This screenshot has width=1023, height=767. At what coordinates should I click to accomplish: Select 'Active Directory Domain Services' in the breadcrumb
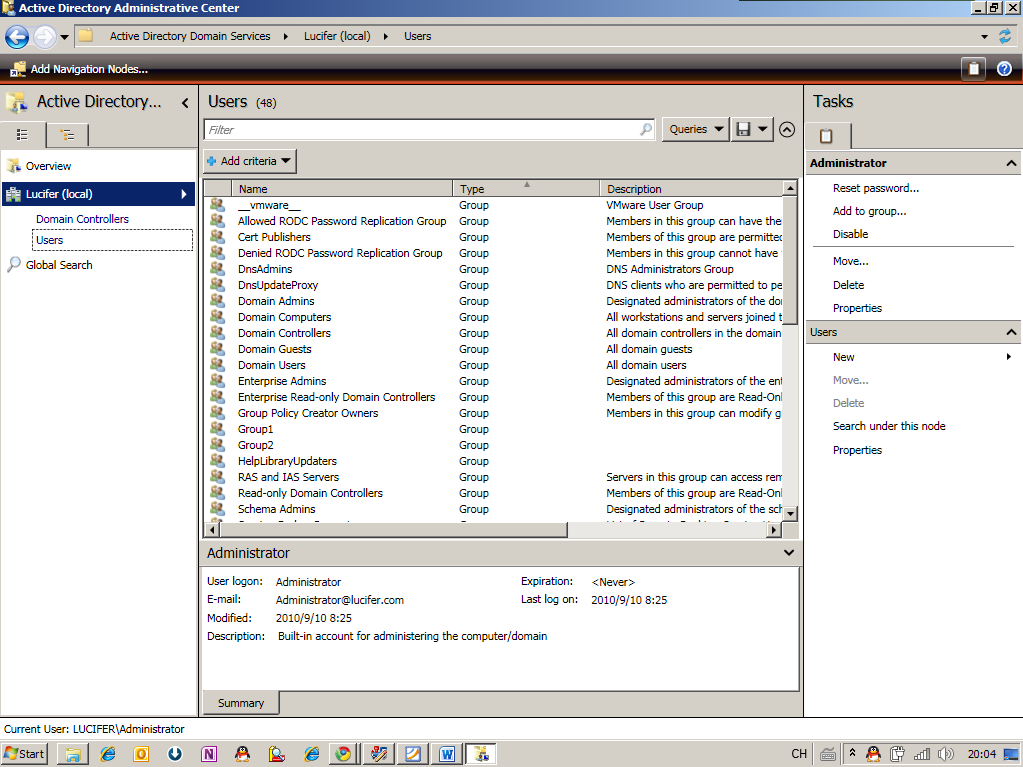point(190,37)
